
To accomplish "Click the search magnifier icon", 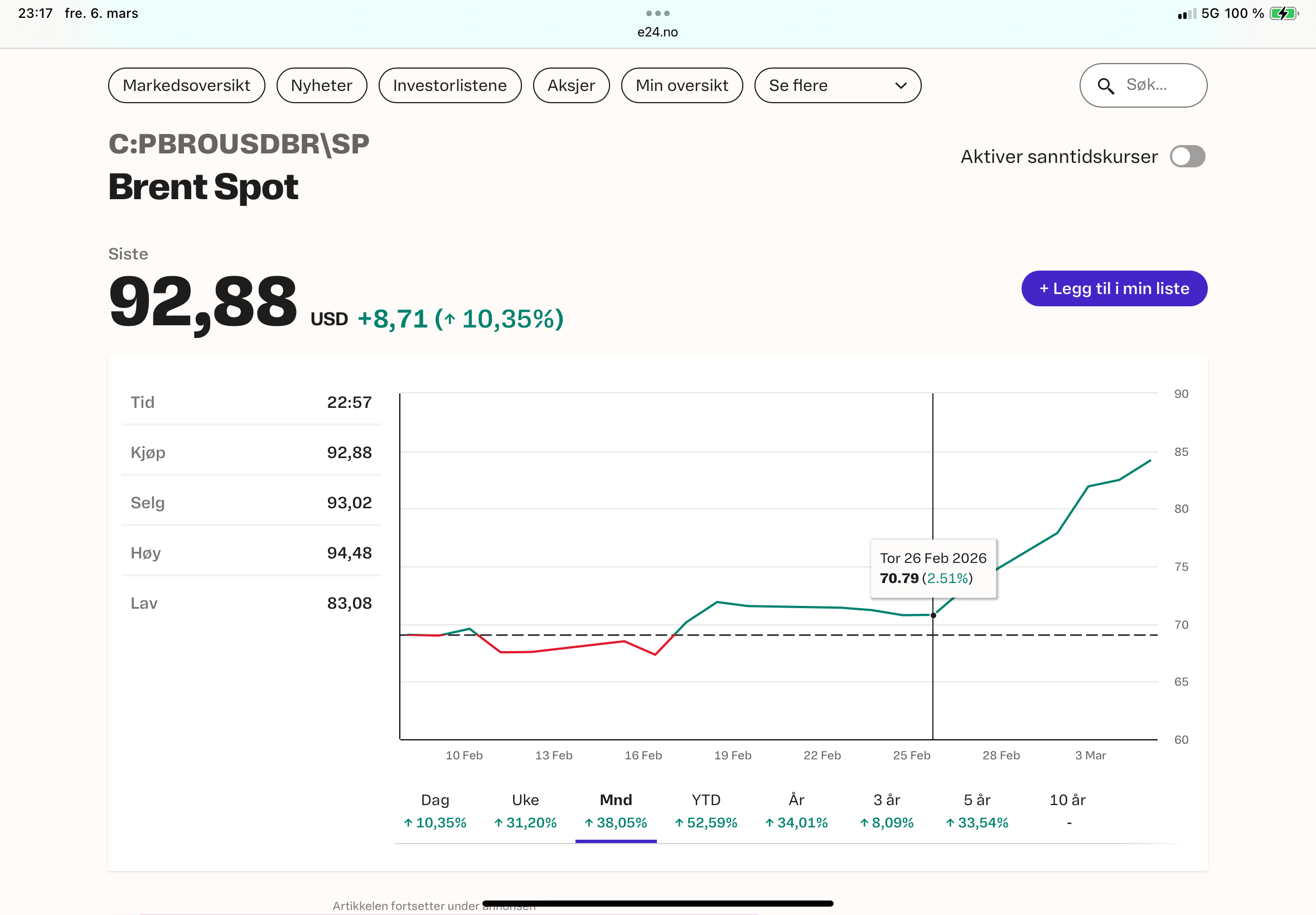I will coord(1105,86).
